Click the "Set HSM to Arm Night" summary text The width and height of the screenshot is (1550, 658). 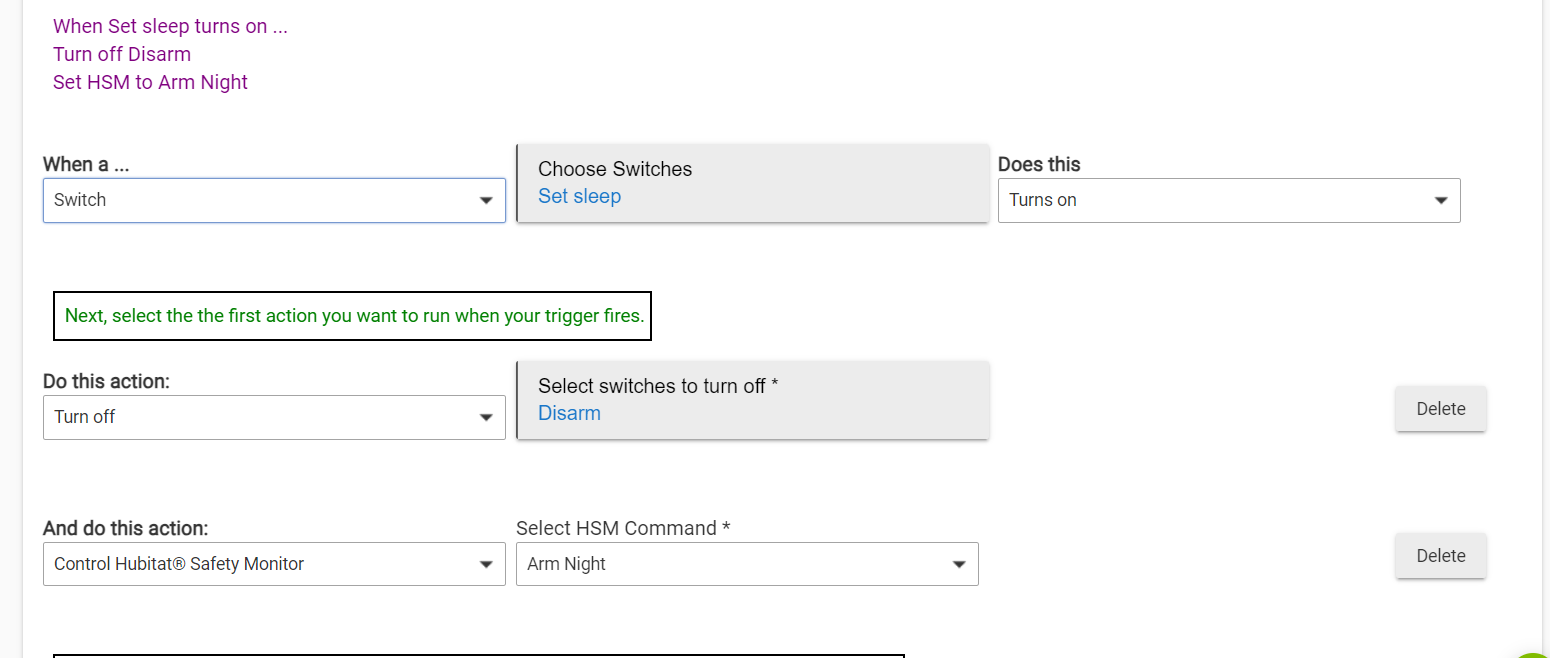[x=150, y=82]
